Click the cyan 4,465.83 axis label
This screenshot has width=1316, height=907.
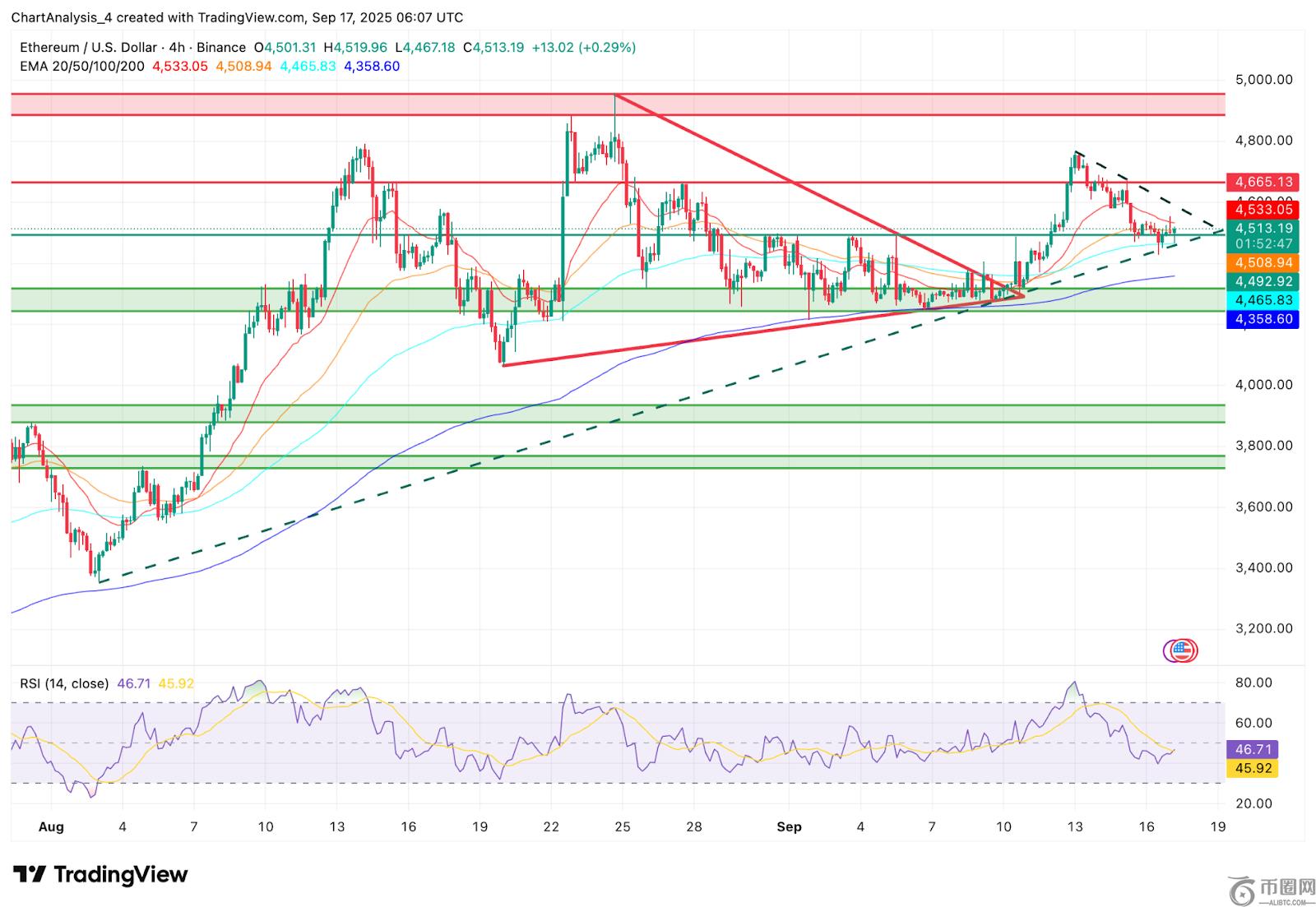(x=1263, y=301)
